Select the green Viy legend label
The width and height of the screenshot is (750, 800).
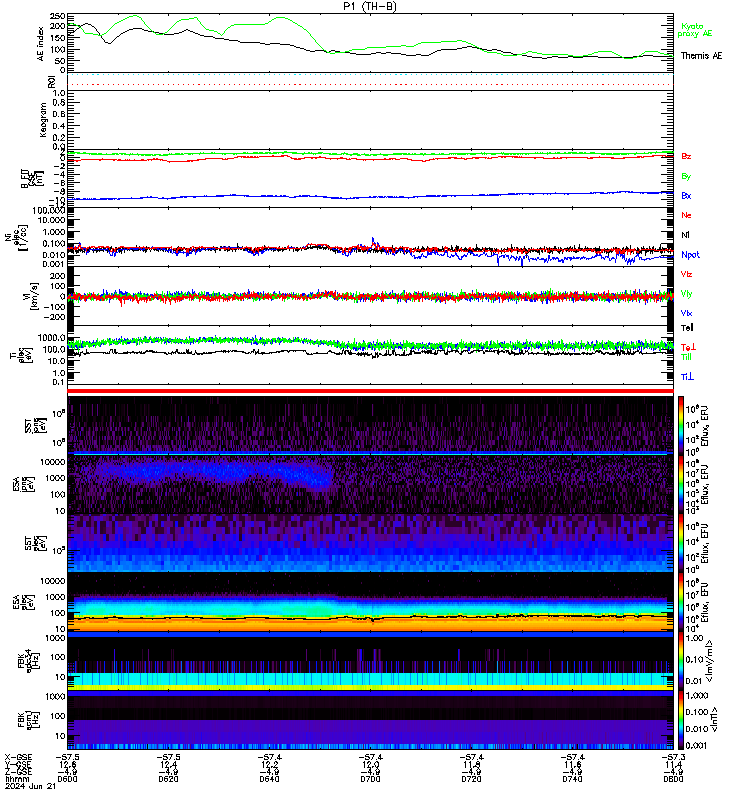click(686, 294)
